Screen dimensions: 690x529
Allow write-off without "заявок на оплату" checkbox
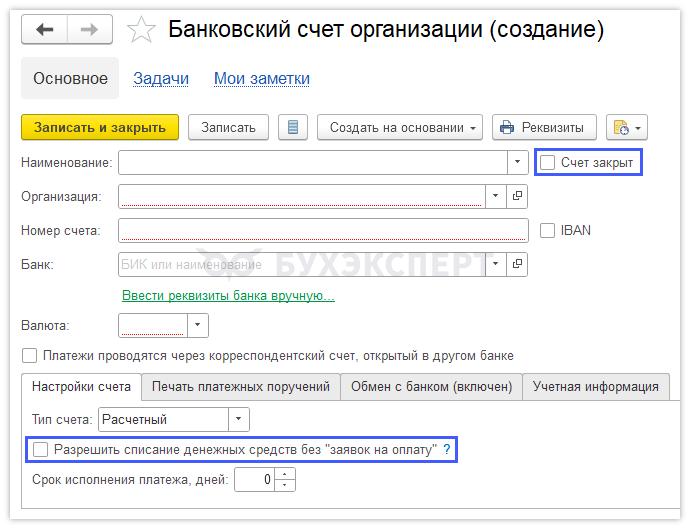[41, 451]
